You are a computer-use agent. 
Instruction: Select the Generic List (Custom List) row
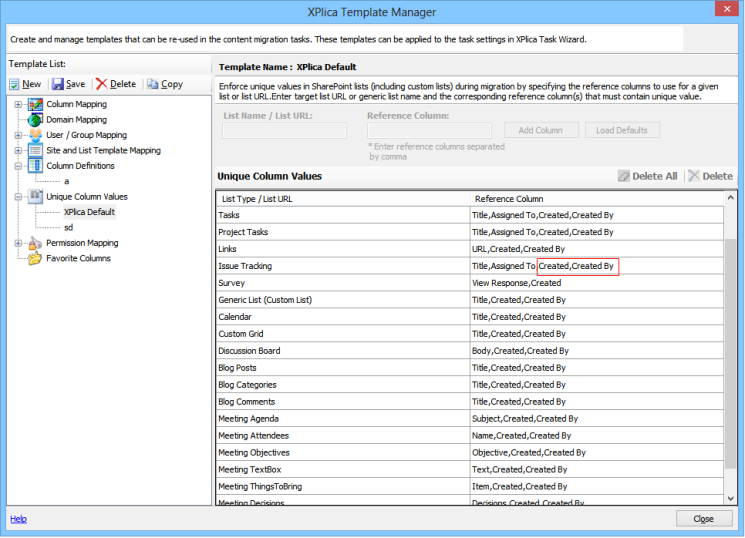(x=470, y=300)
